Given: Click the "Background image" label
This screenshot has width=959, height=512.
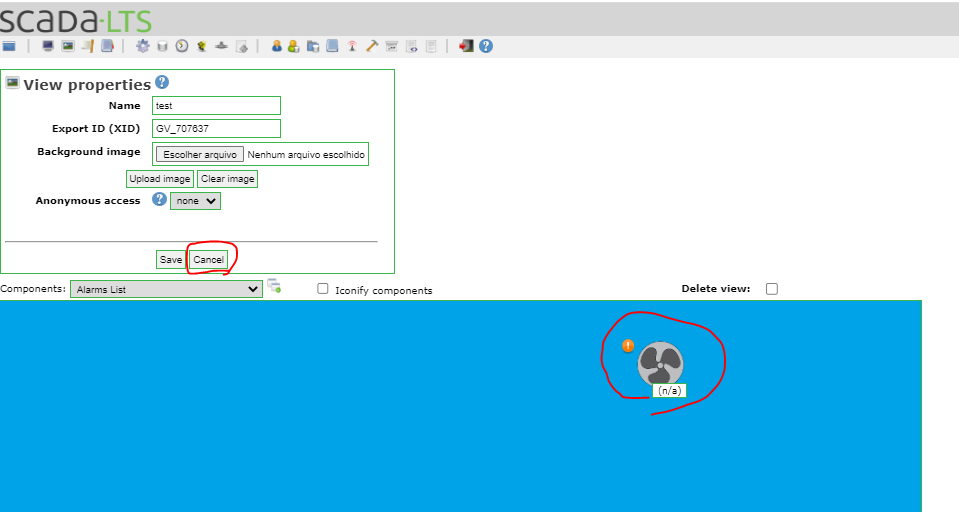Looking at the screenshot, I should point(89,152).
